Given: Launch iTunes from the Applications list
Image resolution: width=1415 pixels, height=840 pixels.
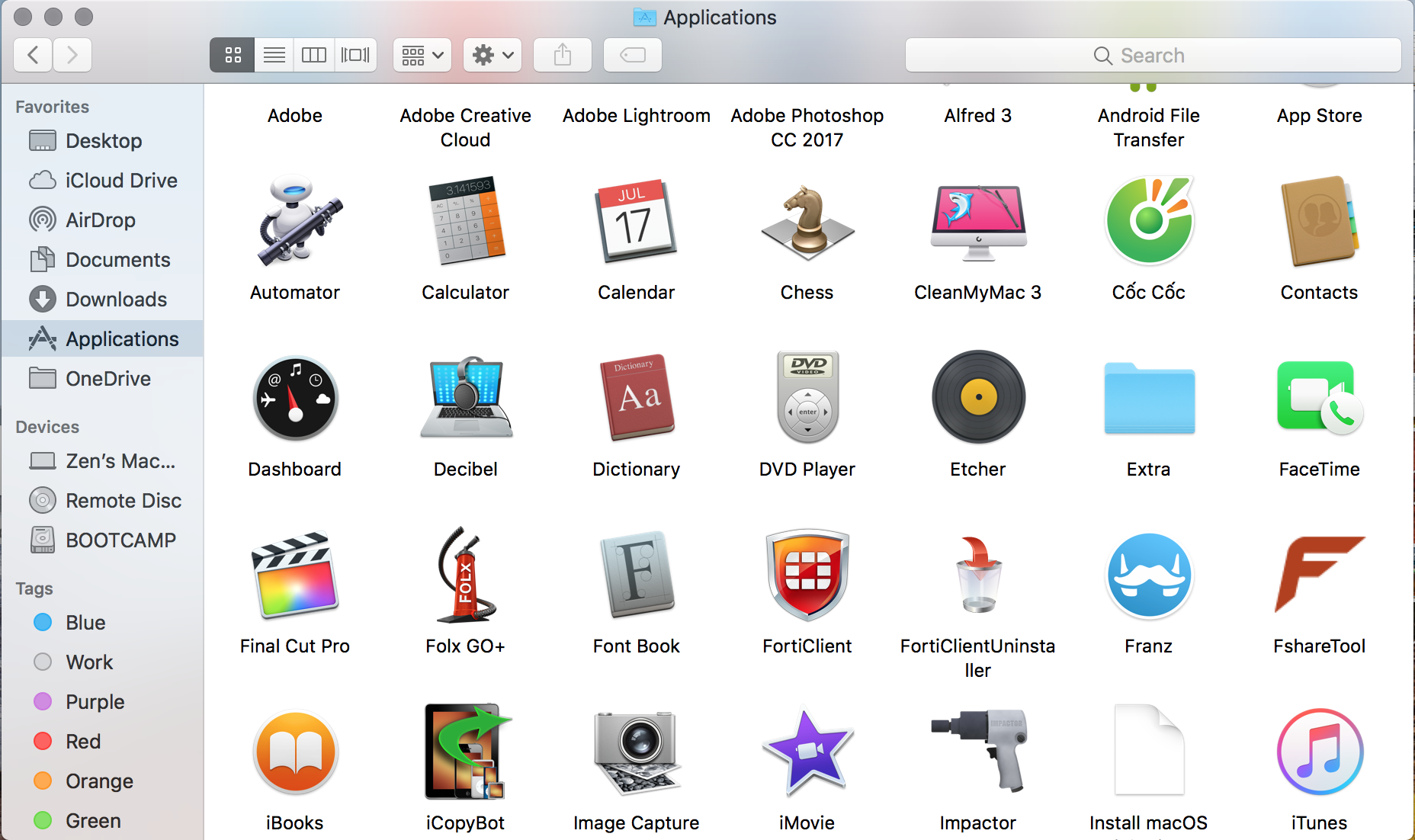Looking at the screenshot, I should 1319,752.
